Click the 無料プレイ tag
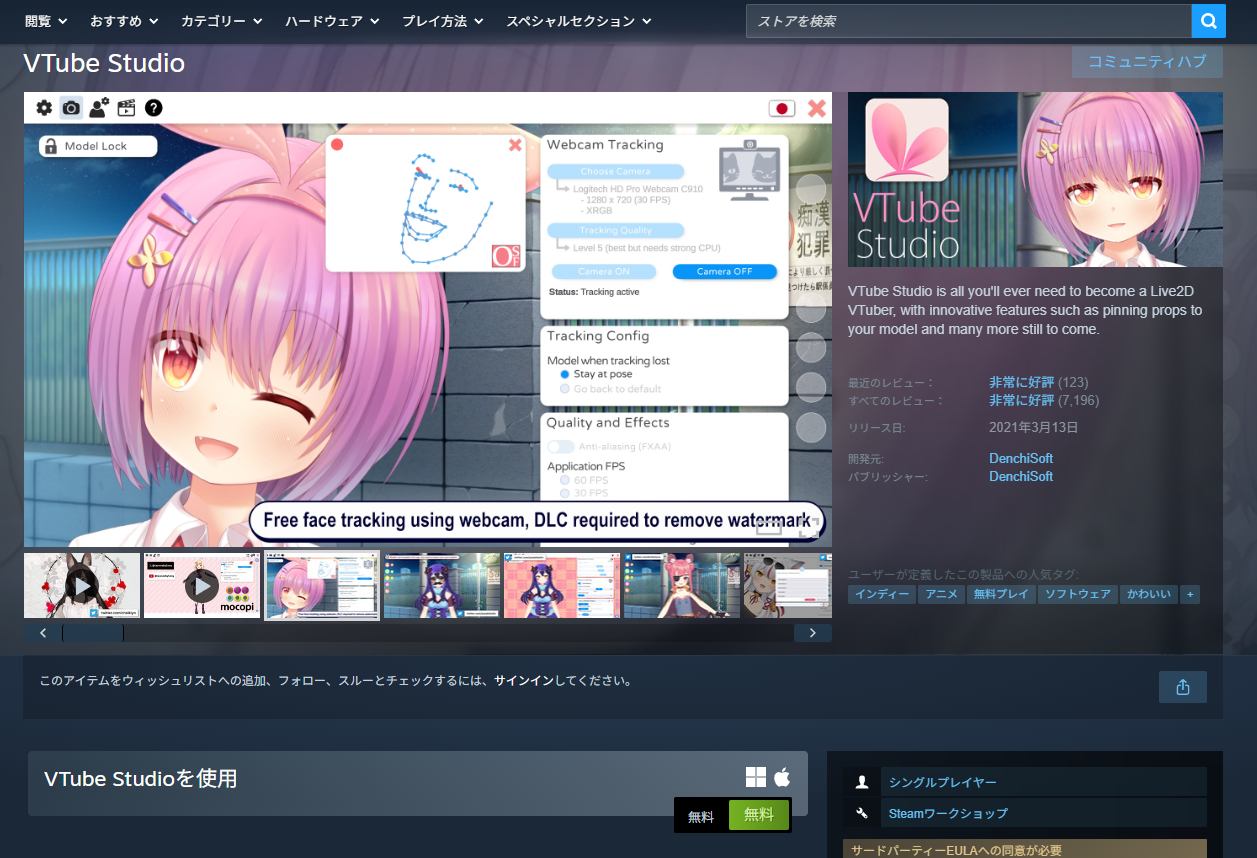This screenshot has width=1257, height=858. (1000, 594)
